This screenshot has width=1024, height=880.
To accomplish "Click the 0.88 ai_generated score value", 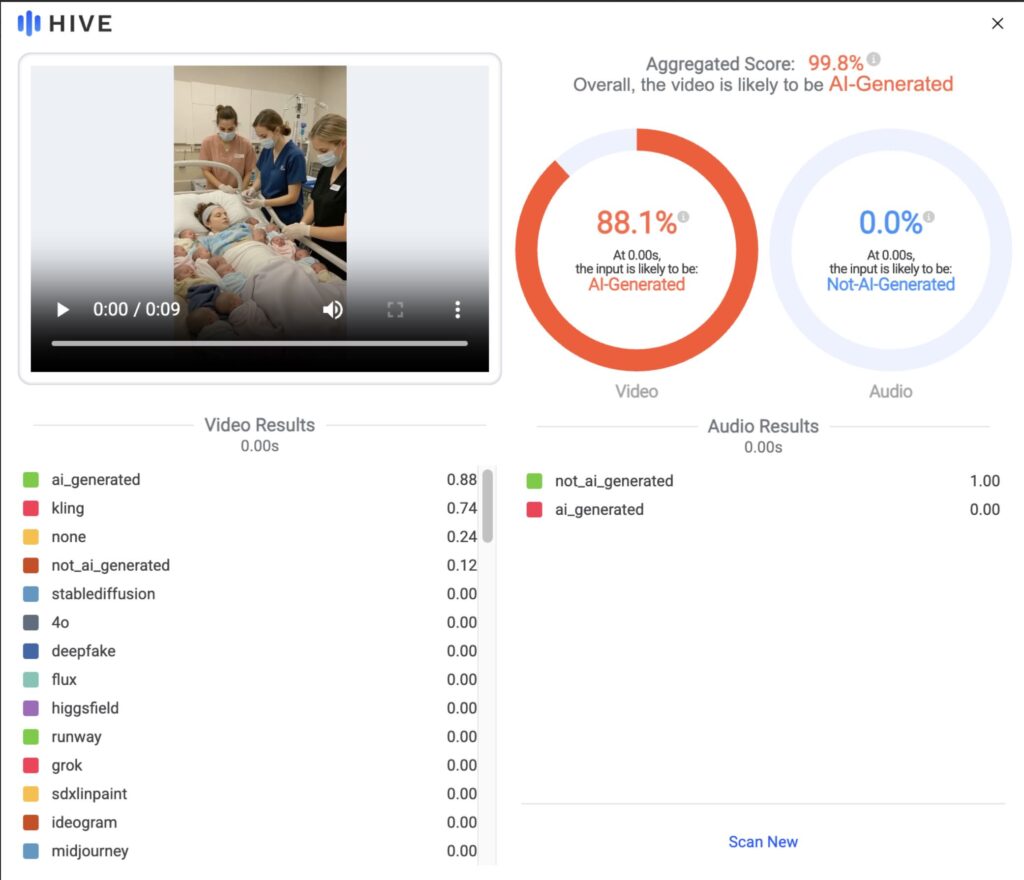I will (462, 480).
